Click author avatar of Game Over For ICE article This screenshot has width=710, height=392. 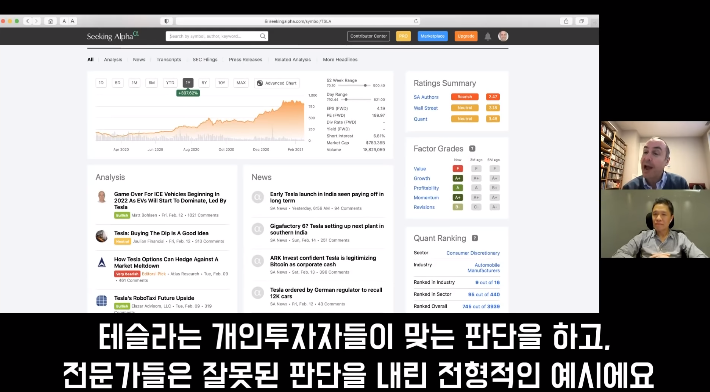click(x=102, y=196)
